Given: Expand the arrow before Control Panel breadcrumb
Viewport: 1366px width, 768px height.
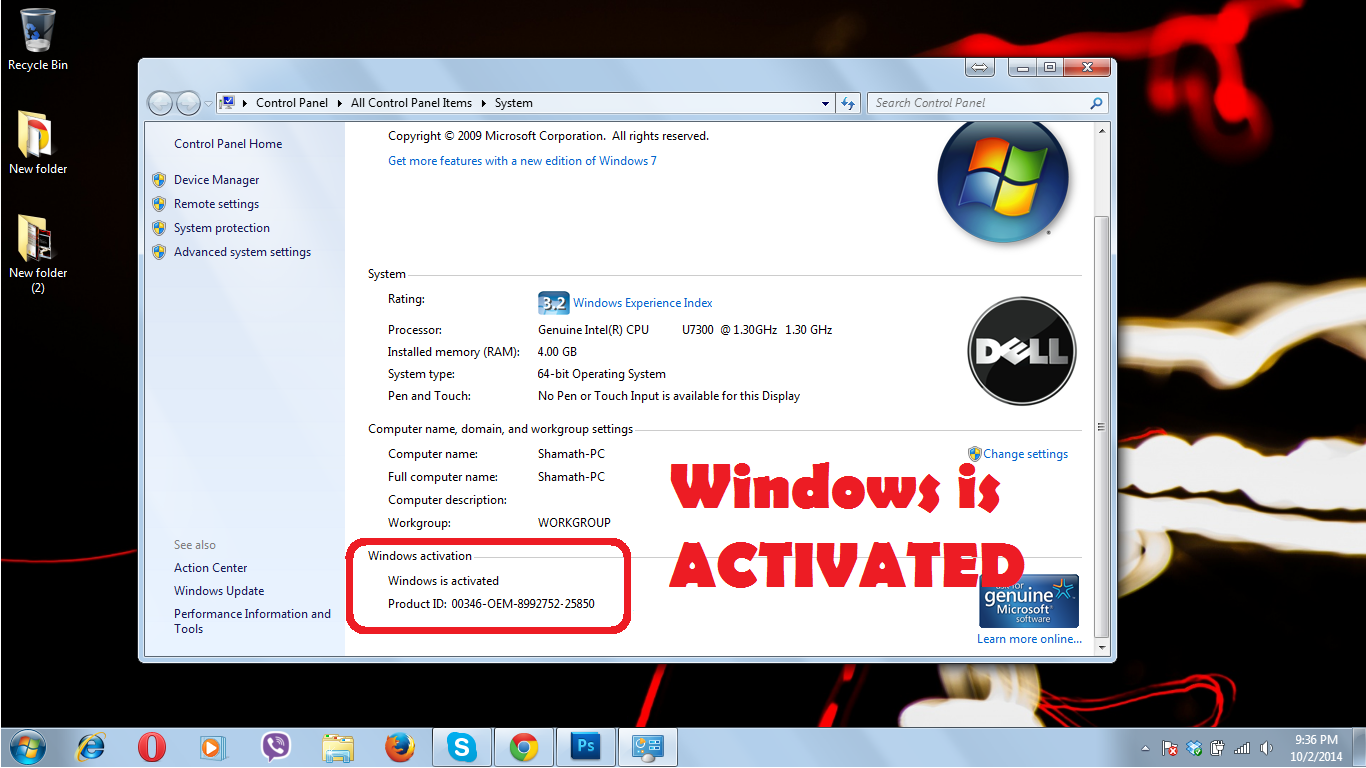Looking at the screenshot, I should 246,103.
